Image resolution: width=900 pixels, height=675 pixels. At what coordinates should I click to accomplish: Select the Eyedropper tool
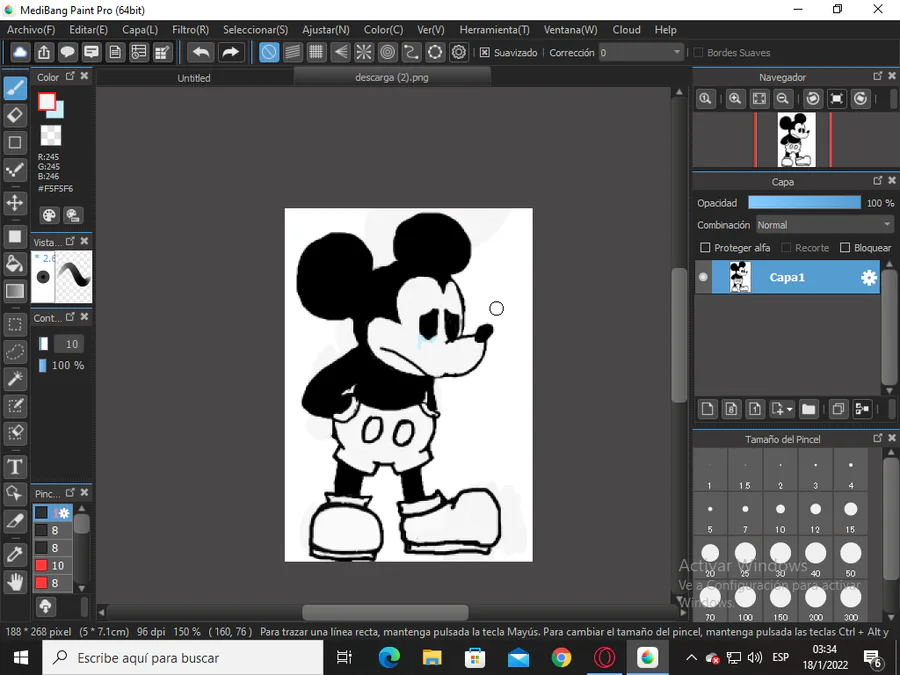coord(15,554)
